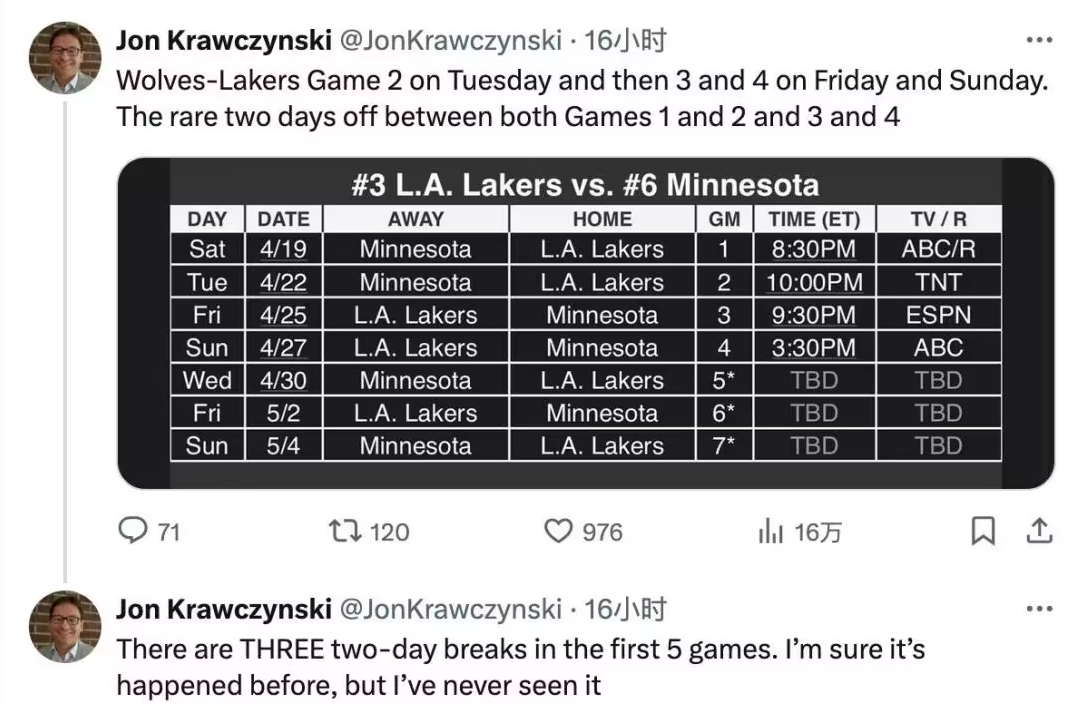
Task: Open the first tweet's 16小时 timestamp
Action: pos(625,40)
